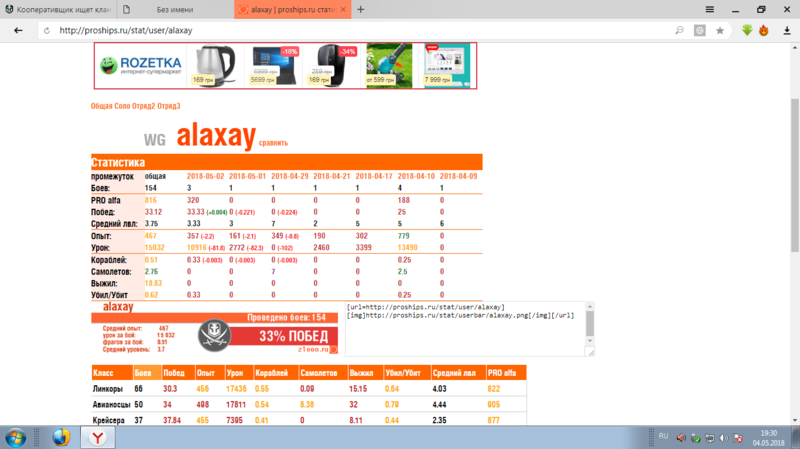The image size is (800, 449).
Task: Bookmark page with the star icon
Action: click(720, 31)
